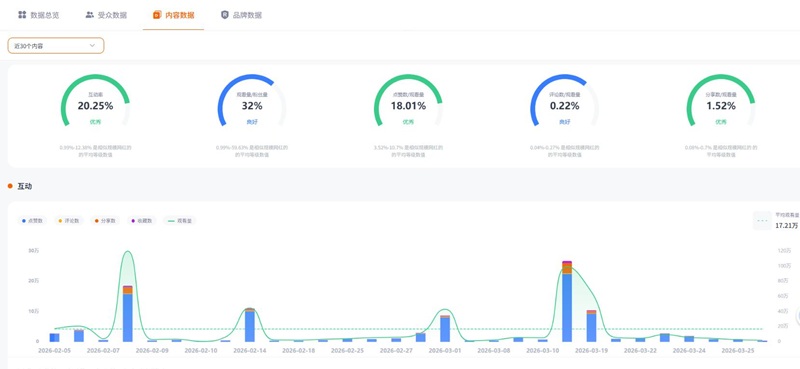Click the 2026-03-10 axis date label
Image resolution: width=800 pixels, height=369 pixels.
[x=543, y=351]
